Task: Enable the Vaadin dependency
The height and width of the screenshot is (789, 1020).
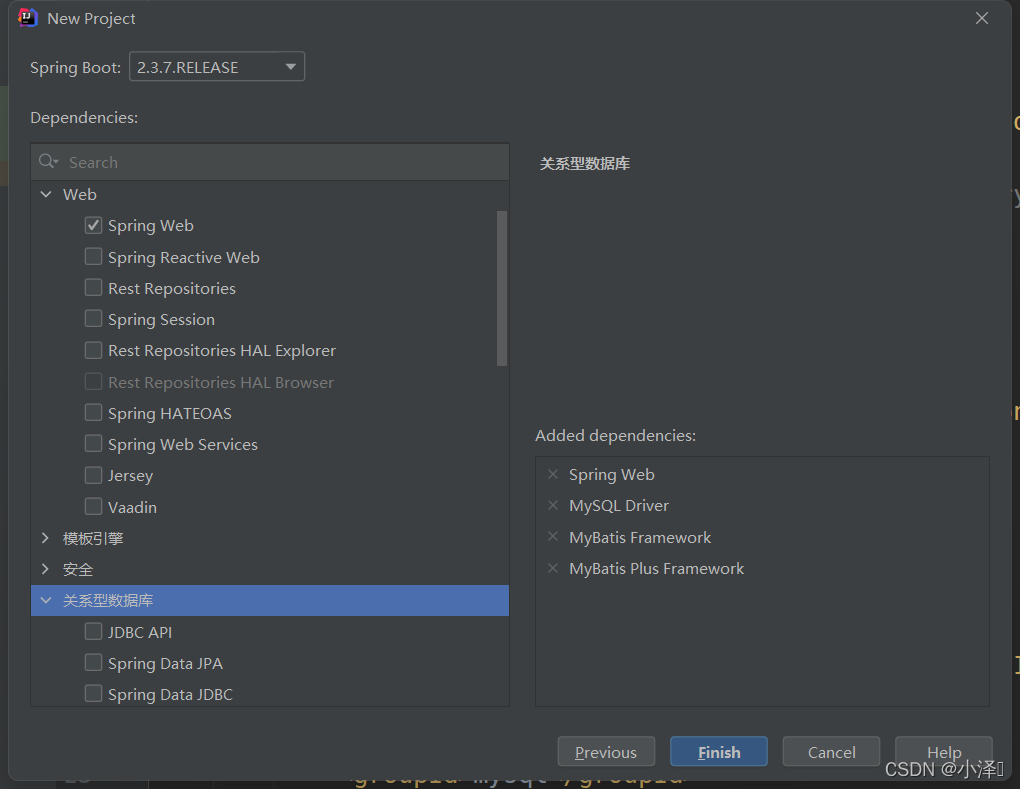Action: point(93,506)
